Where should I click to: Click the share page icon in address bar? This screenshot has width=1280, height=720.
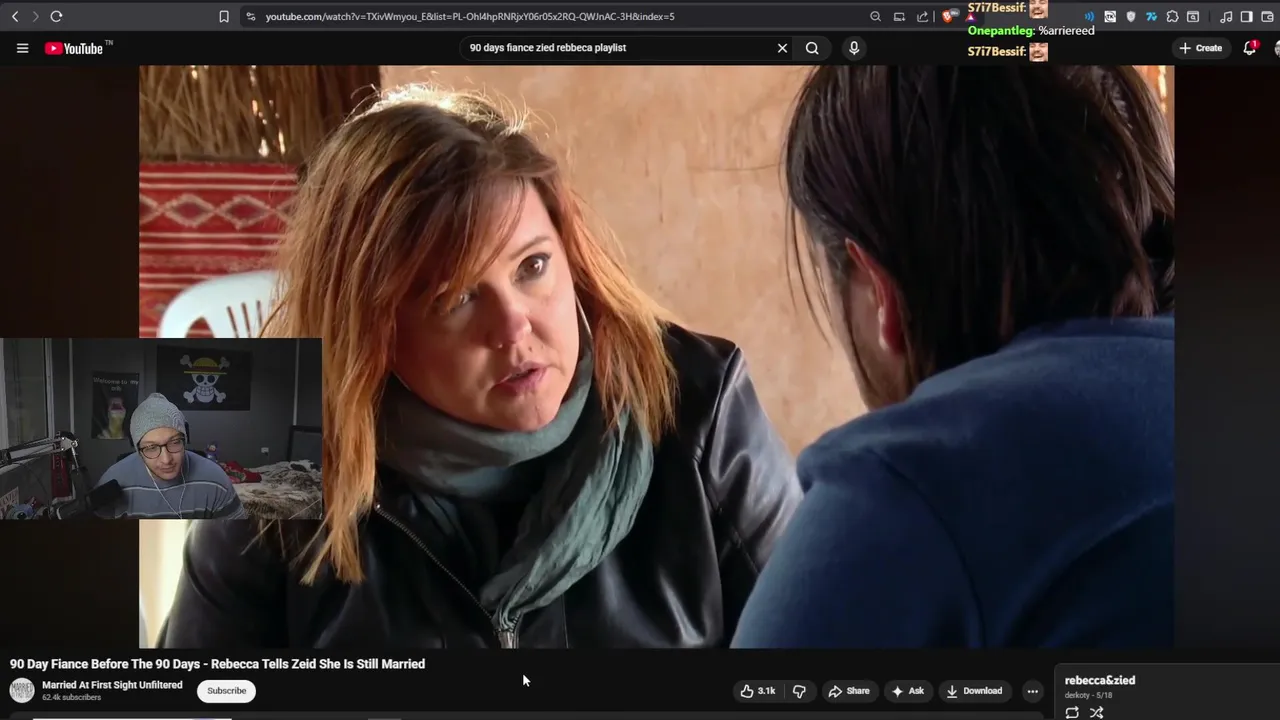coord(922,16)
